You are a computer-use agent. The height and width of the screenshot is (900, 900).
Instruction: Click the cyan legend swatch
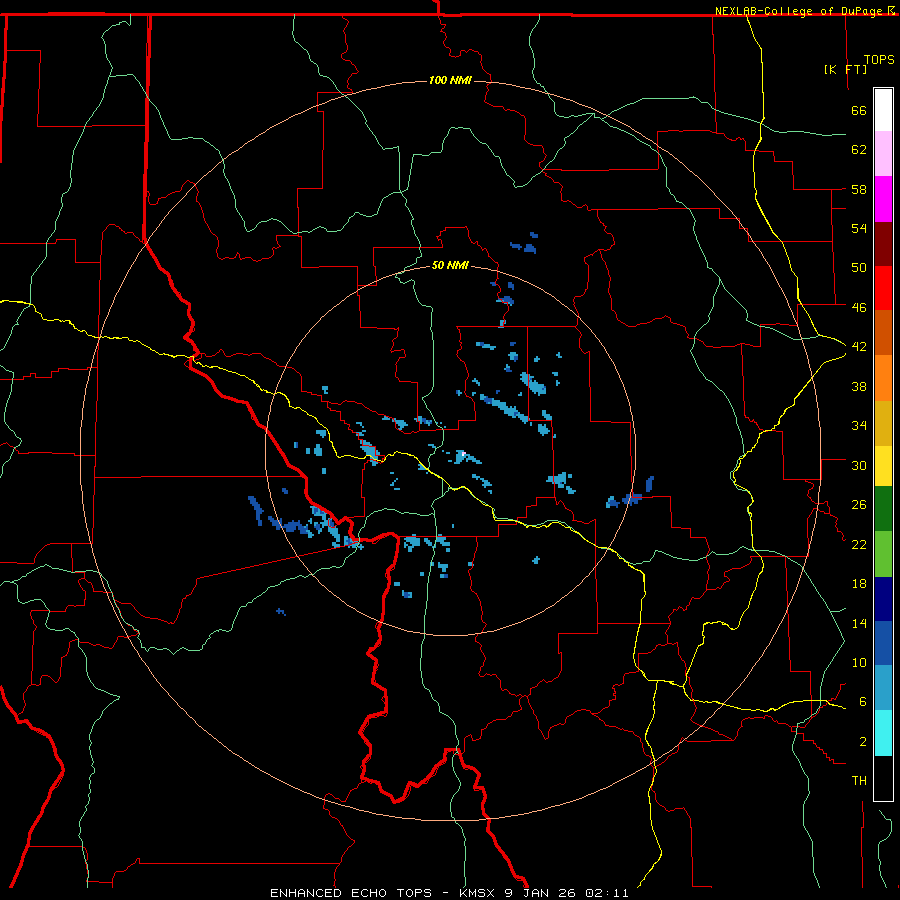pos(883,733)
